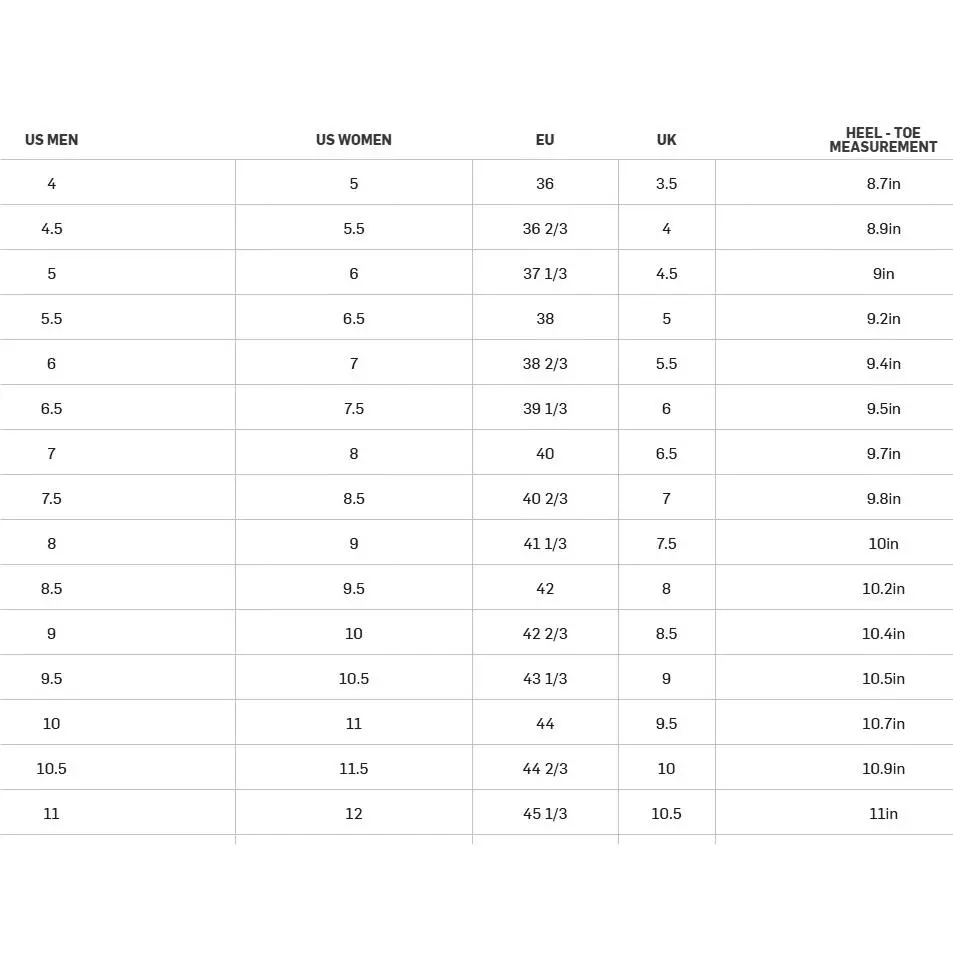Click the US WOMEN column header
Image resolution: width=953 pixels, height=953 pixels.
click(354, 140)
